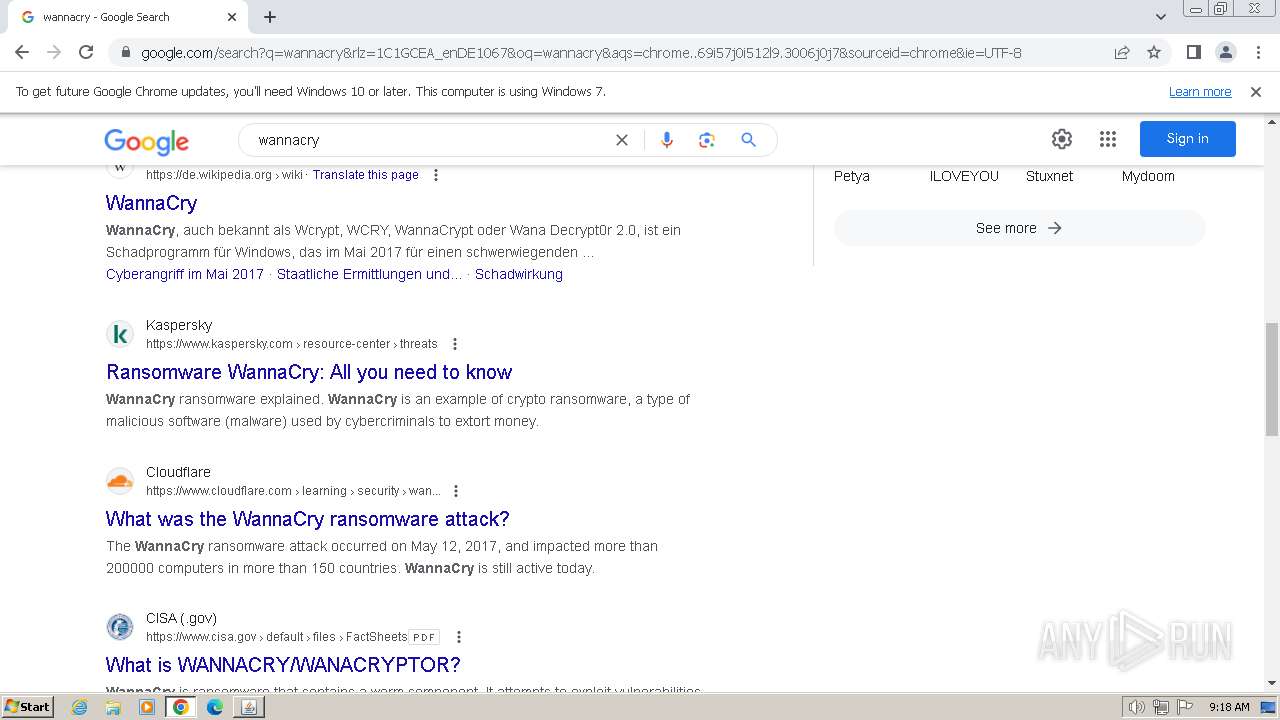Sign in to Google account

1188,139
